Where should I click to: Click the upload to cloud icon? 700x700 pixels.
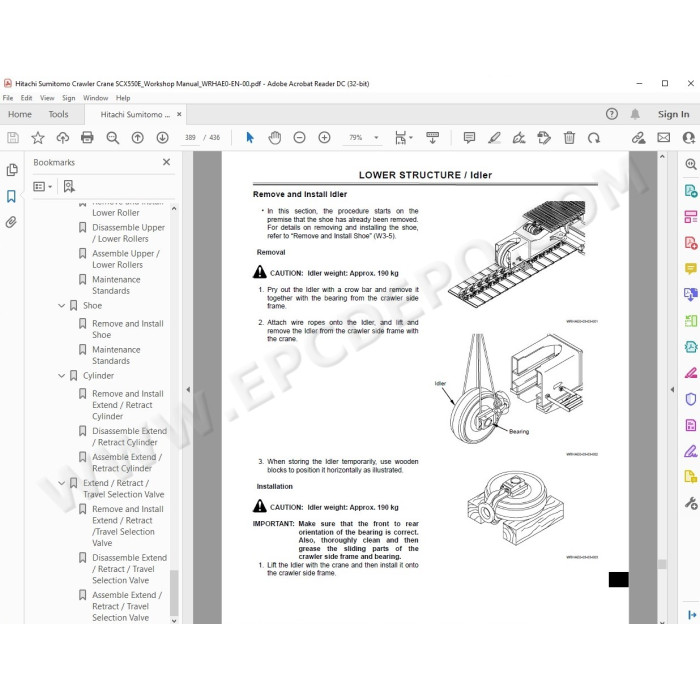tap(62, 138)
